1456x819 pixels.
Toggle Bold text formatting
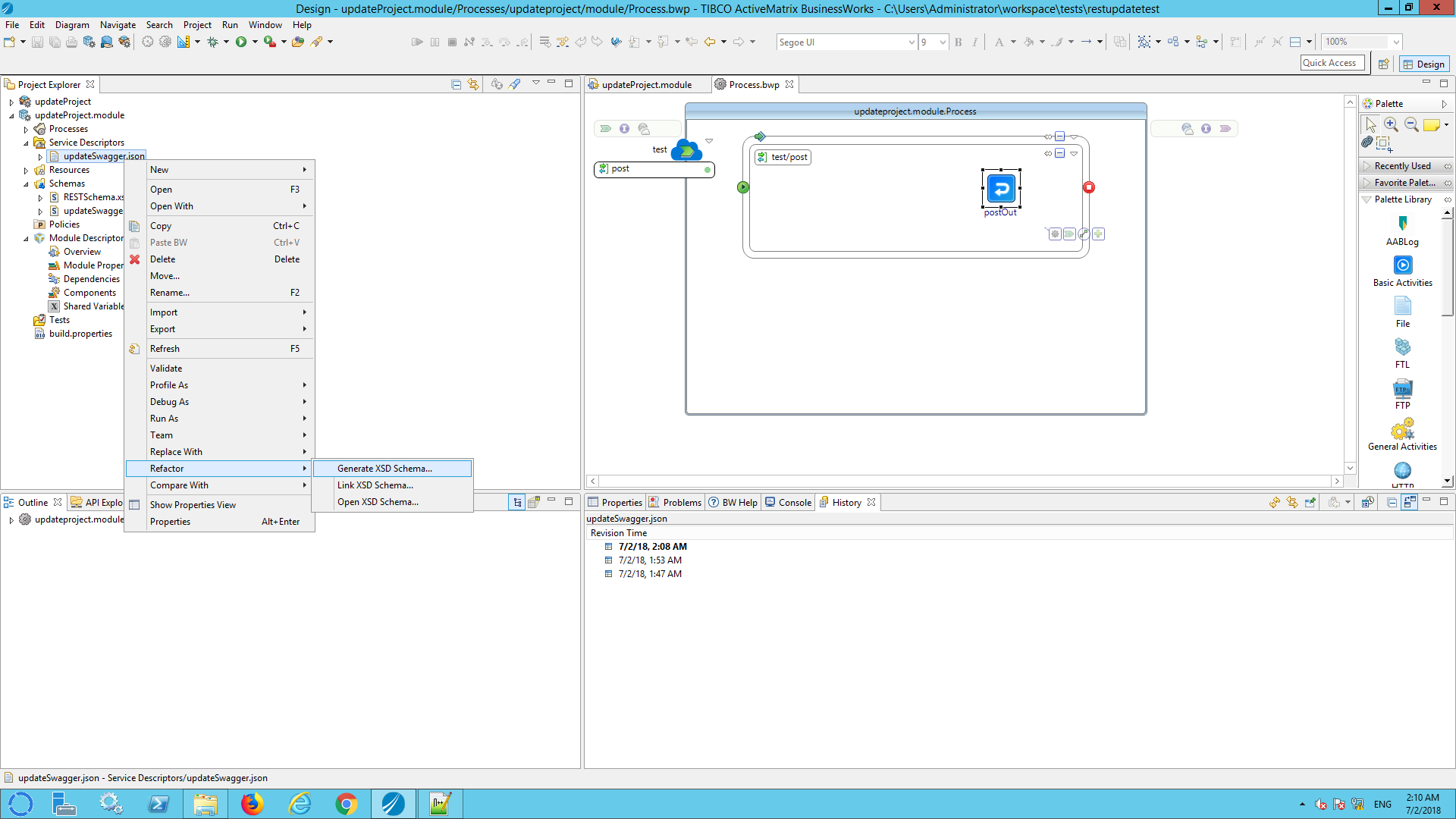959,42
